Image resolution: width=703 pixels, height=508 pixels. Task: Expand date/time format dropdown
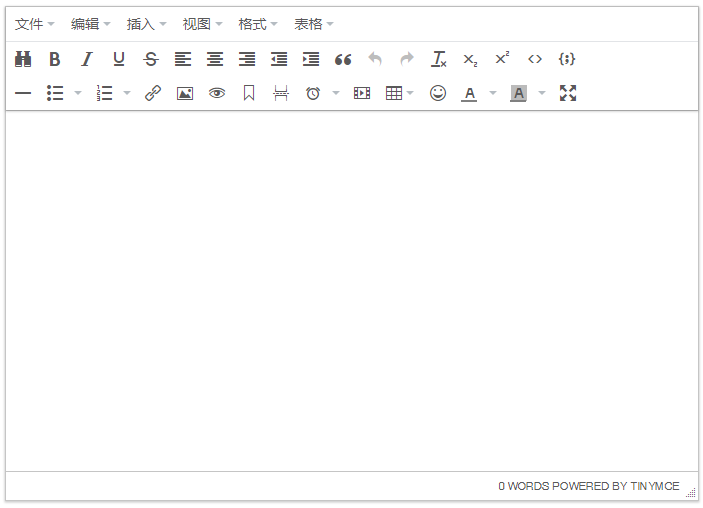tap(336, 93)
